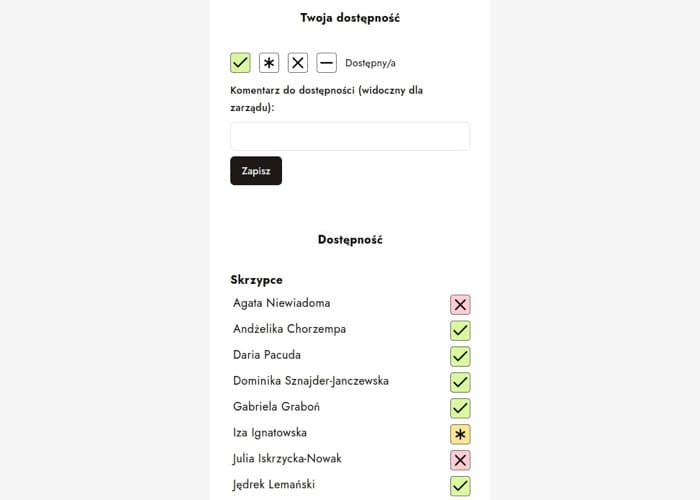The height and width of the screenshot is (500, 700).
Task: Click the Dostępność section heading
Action: click(350, 240)
